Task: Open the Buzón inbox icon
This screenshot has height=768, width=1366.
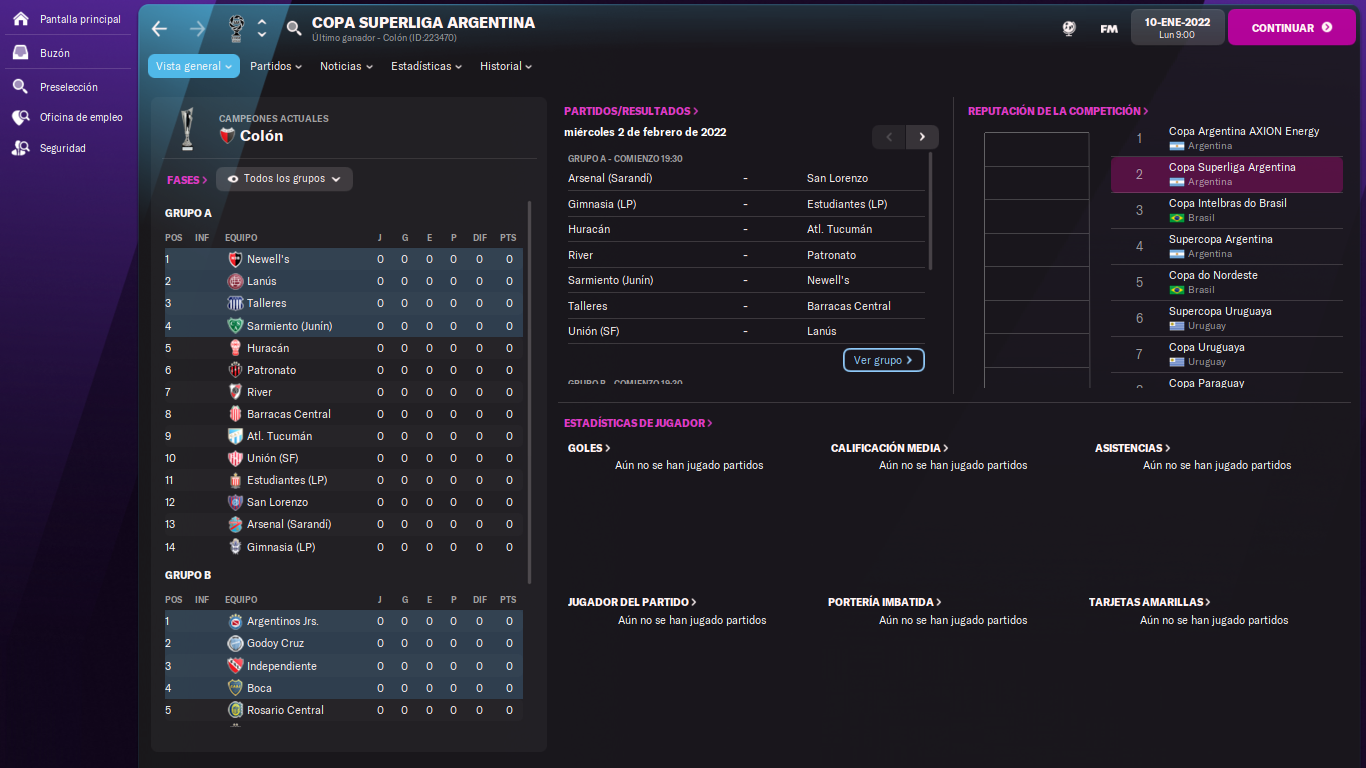Action: pyautogui.click(x=20, y=53)
